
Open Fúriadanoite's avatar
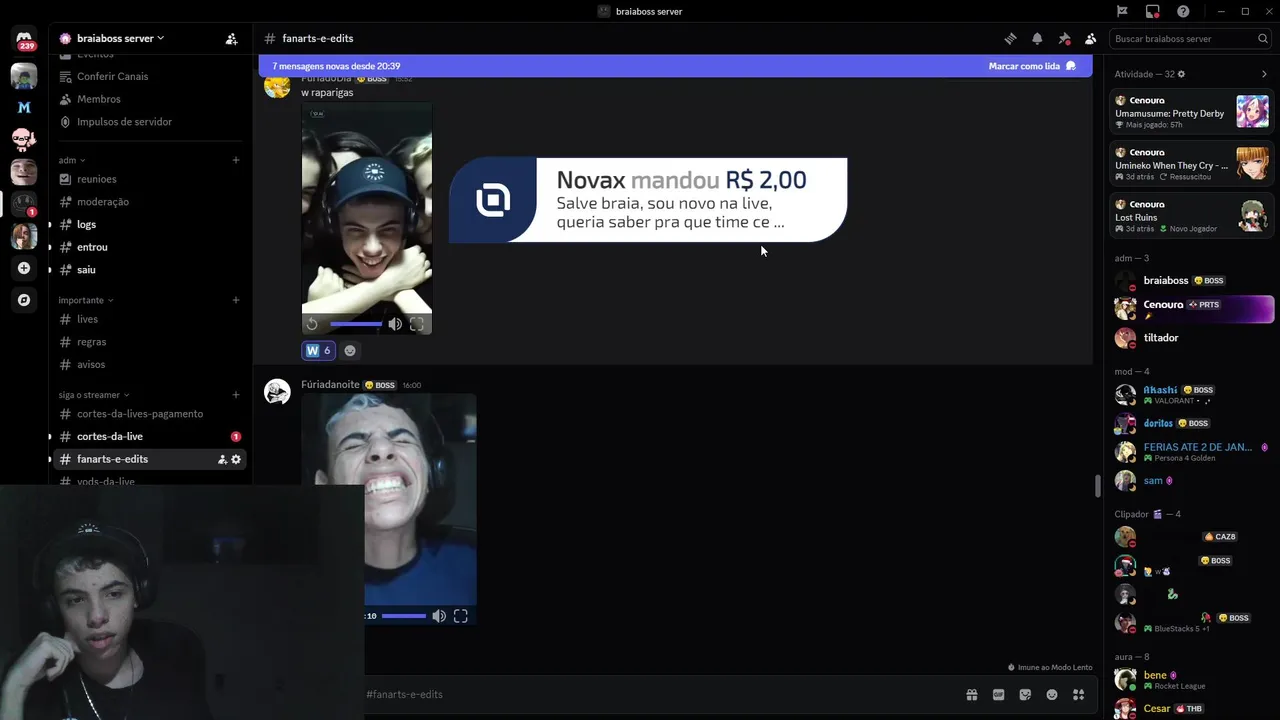(x=277, y=392)
